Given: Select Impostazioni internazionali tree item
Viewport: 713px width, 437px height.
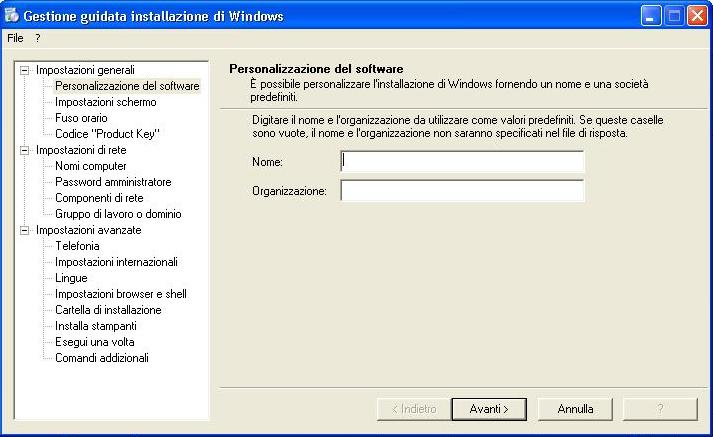Looking at the screenshot, I should (x=116, y=262).
